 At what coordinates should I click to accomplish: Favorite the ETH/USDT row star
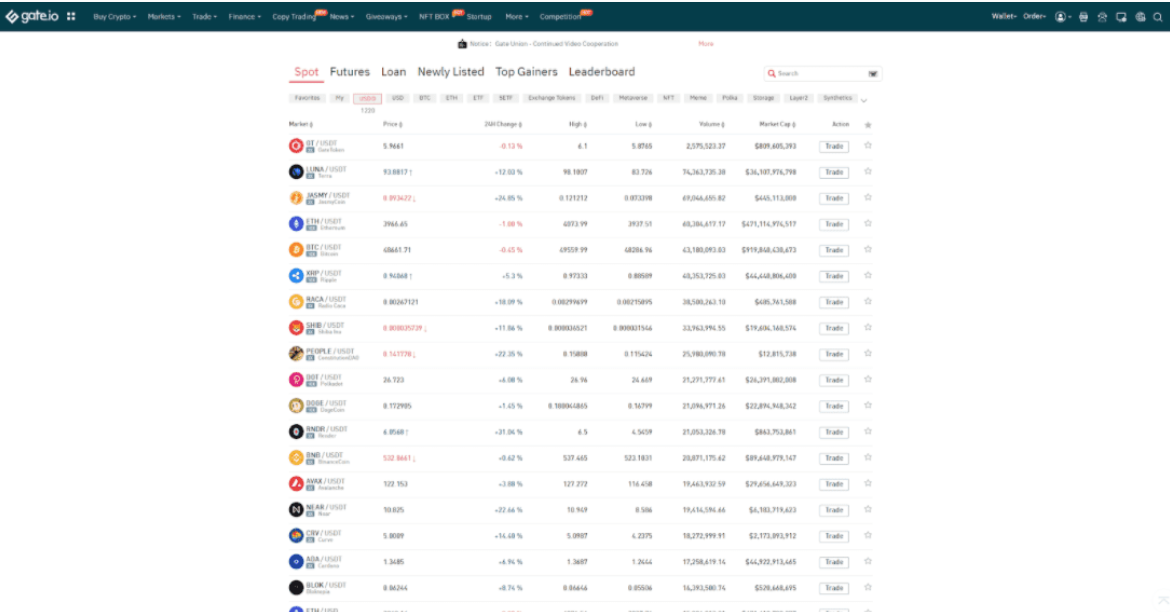click(x=868, y=223)
